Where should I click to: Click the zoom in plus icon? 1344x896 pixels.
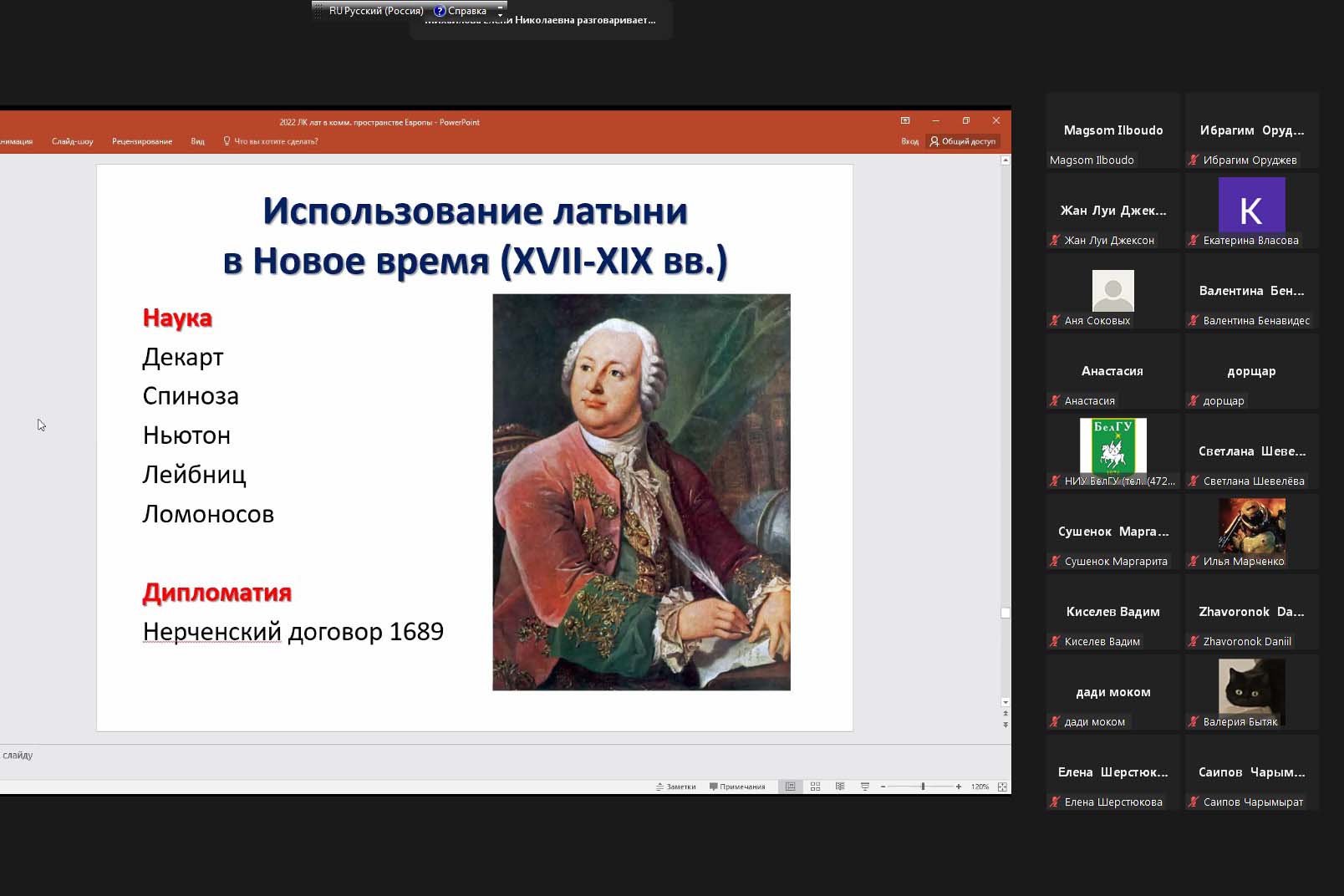pos(958,787)
